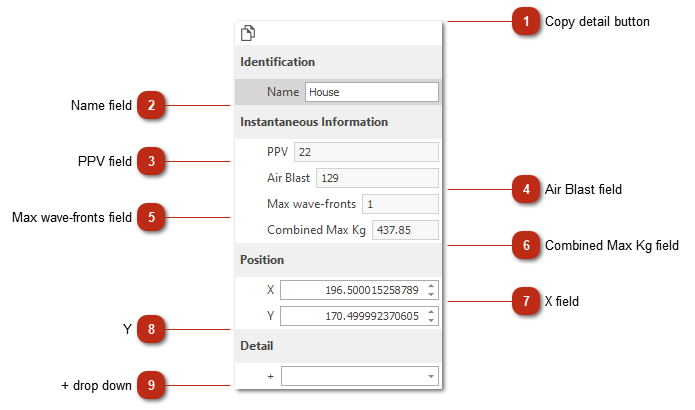Screen dimensions: 695x410
Task: Click inside the X position field
Action: tap(352, 290)
